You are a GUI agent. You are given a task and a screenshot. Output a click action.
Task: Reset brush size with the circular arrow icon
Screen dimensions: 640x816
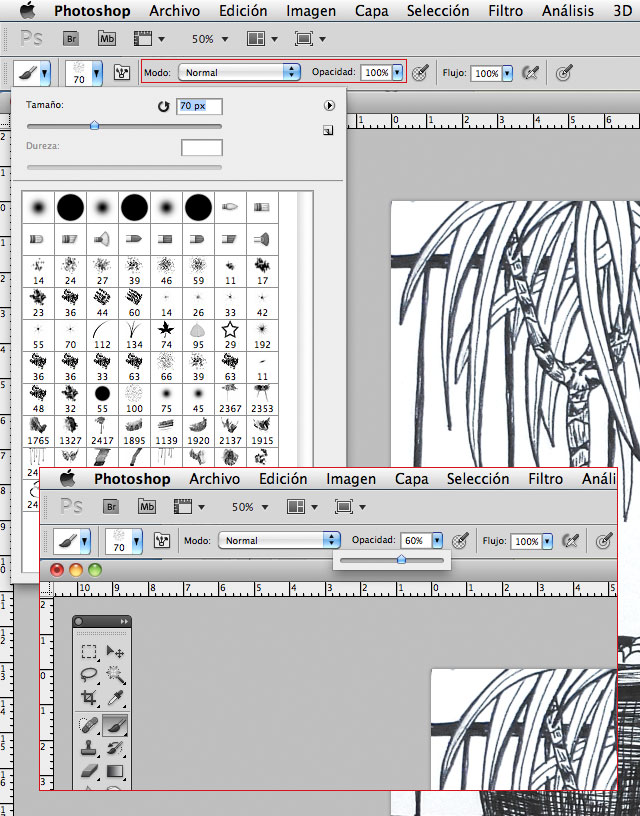click(163, 107)
